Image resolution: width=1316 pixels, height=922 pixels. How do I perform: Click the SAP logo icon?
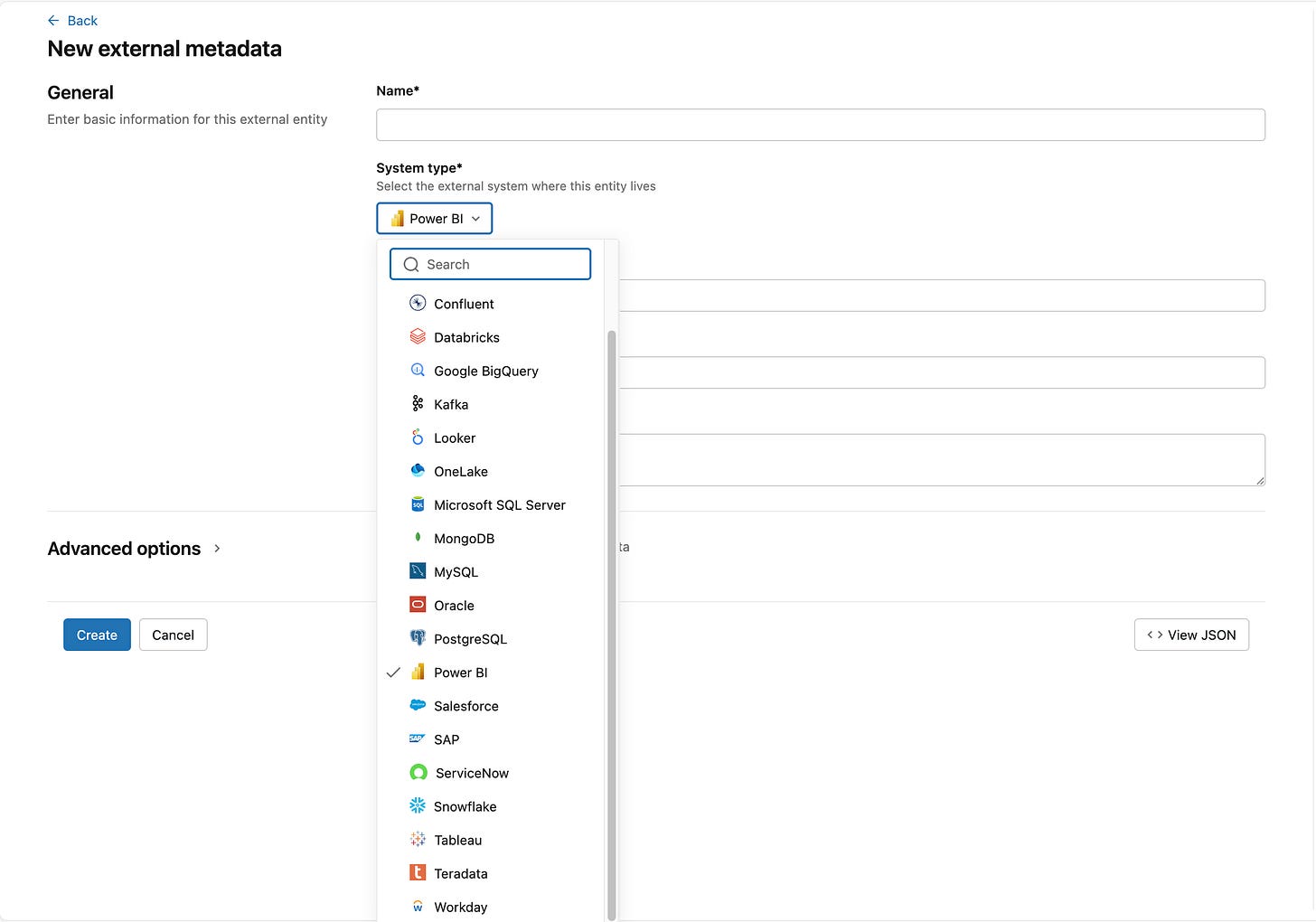(418, 739)
